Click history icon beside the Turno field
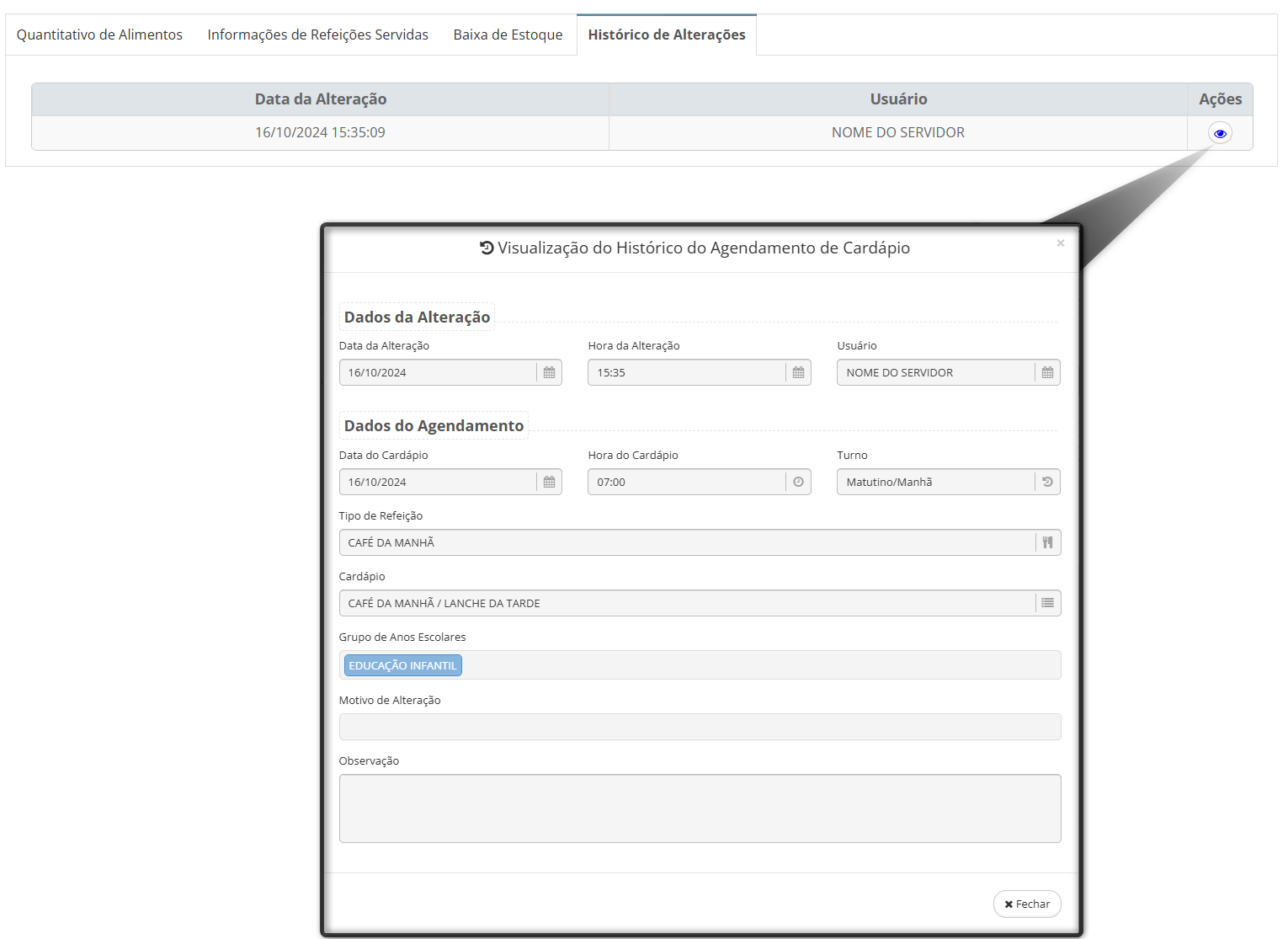 (x=1048, y=482)
